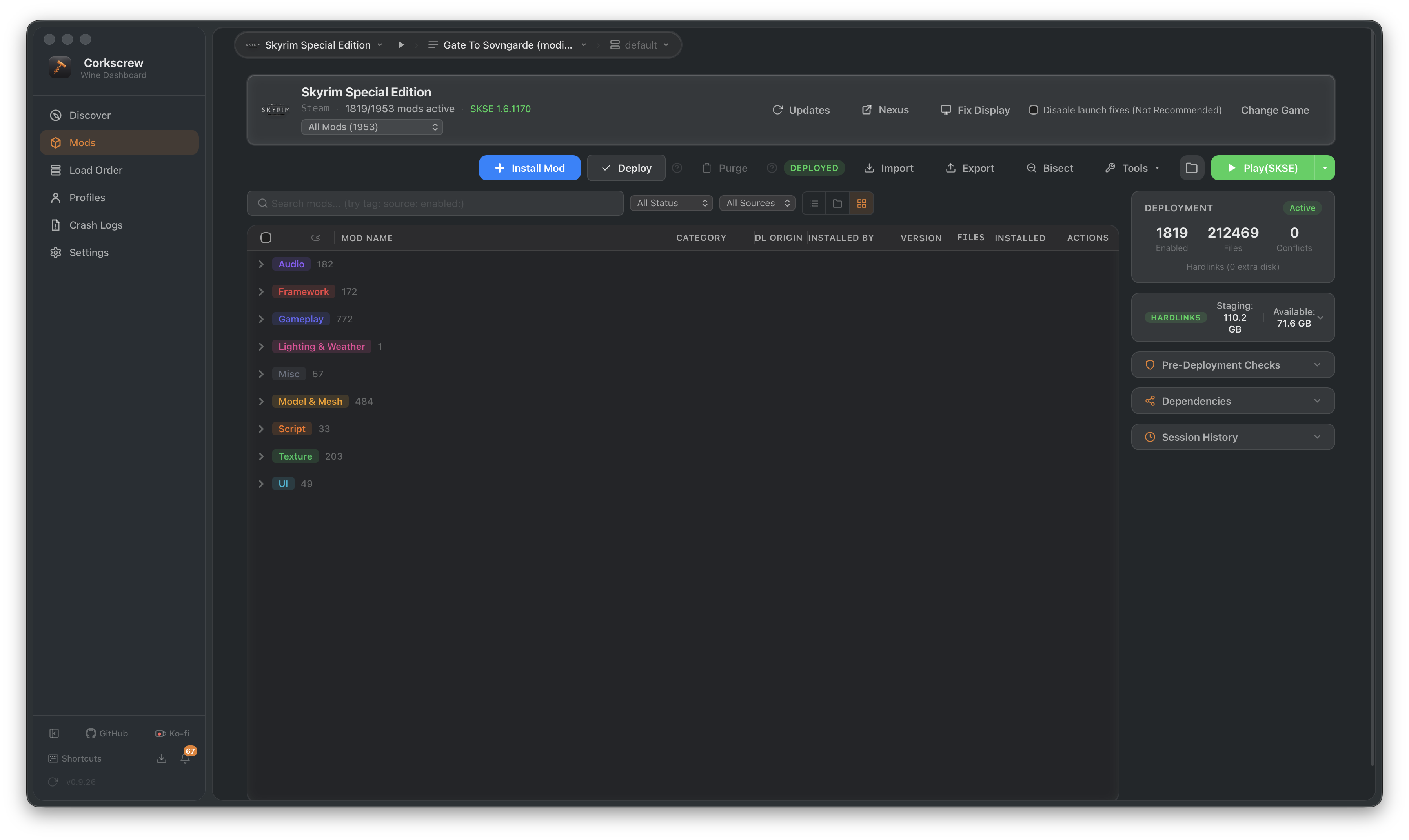Image resolution: width=1409 pixels, height=840 pixels.
Task: Click the help icon next to Deploy
Action: (677, 168)
